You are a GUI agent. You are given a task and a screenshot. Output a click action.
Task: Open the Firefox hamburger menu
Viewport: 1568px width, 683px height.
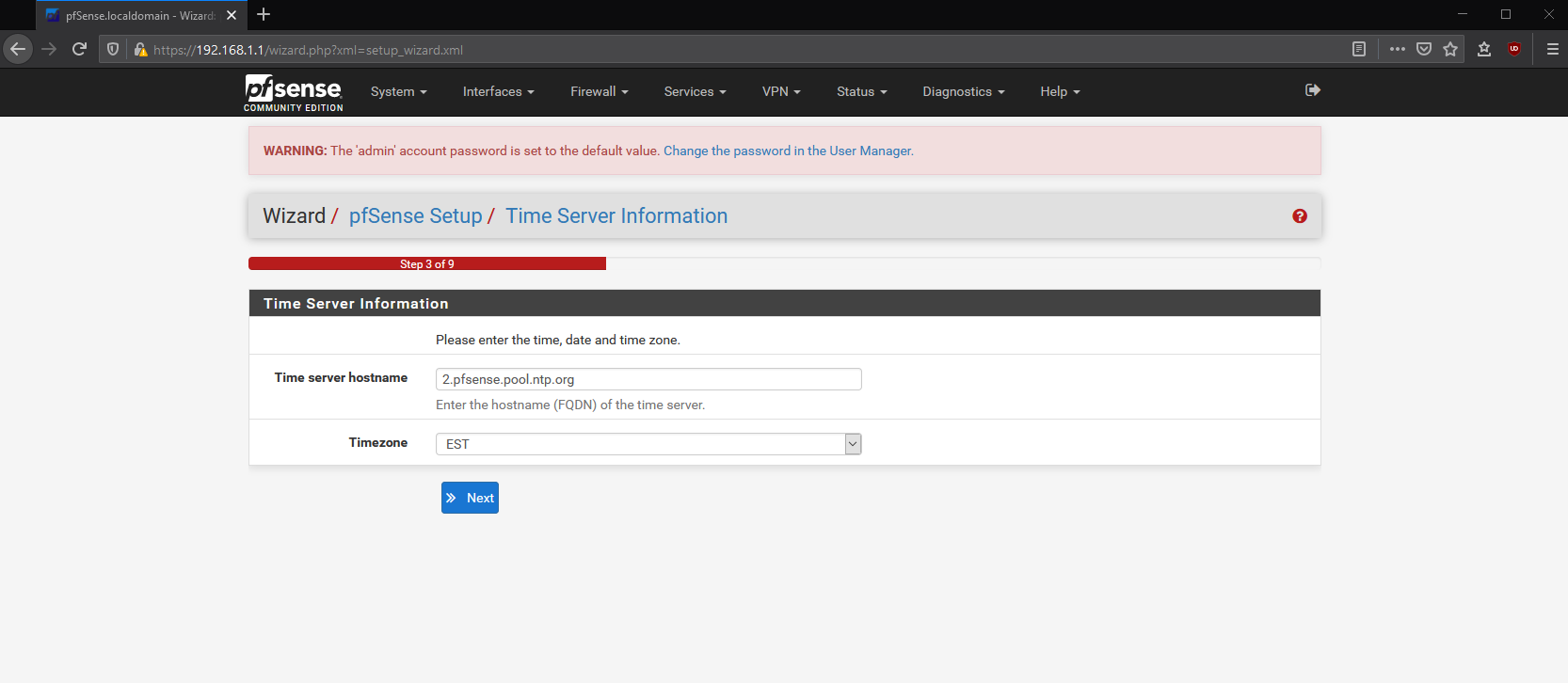coord(1553,49)
